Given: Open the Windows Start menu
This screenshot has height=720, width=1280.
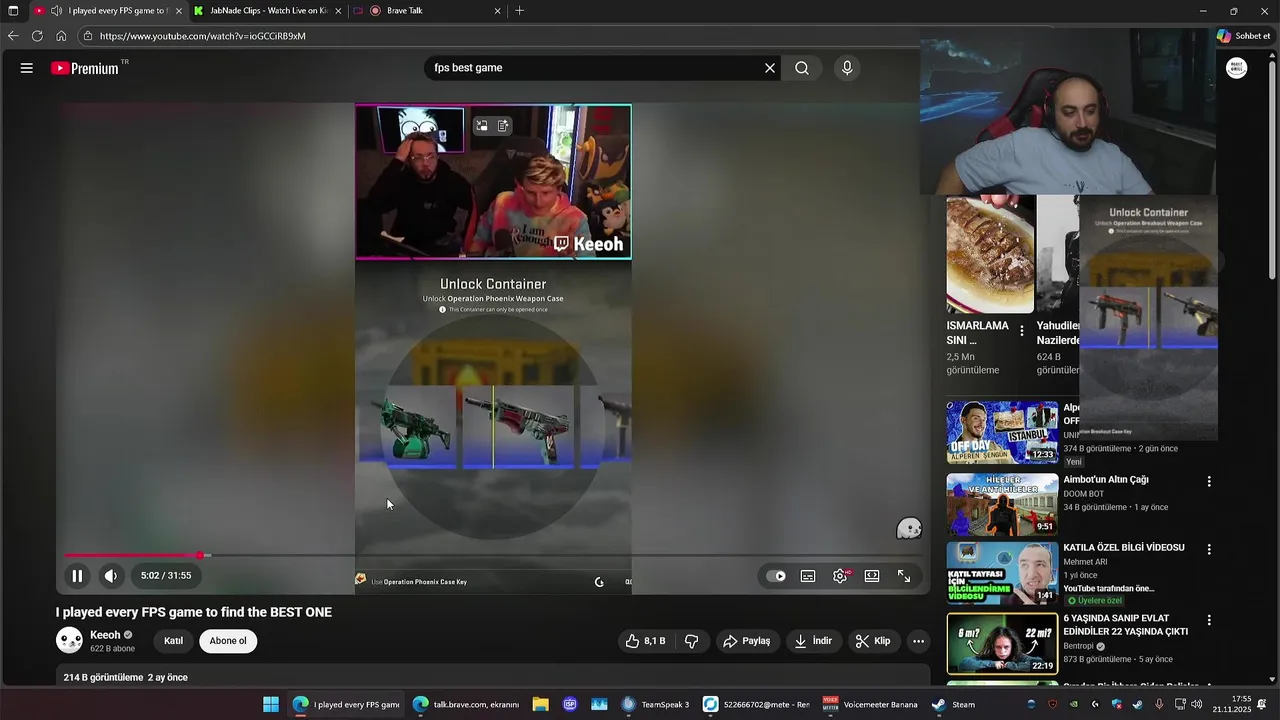Looking at the screenshot, I should [x=271, y=704].
